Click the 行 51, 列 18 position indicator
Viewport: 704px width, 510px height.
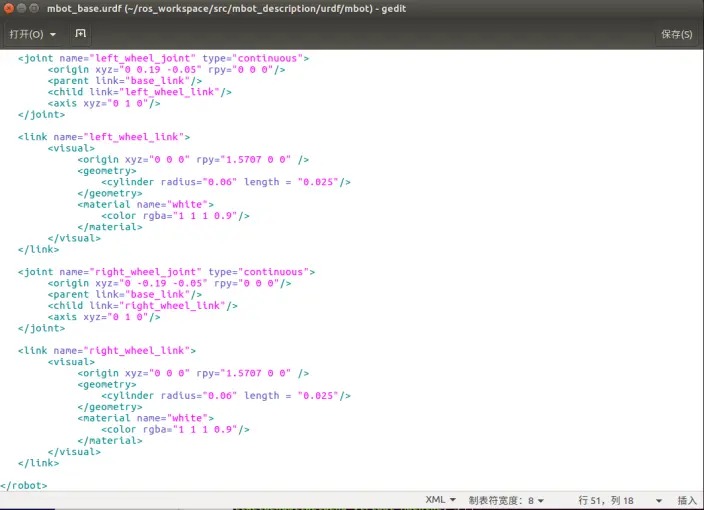click(606, 500)
